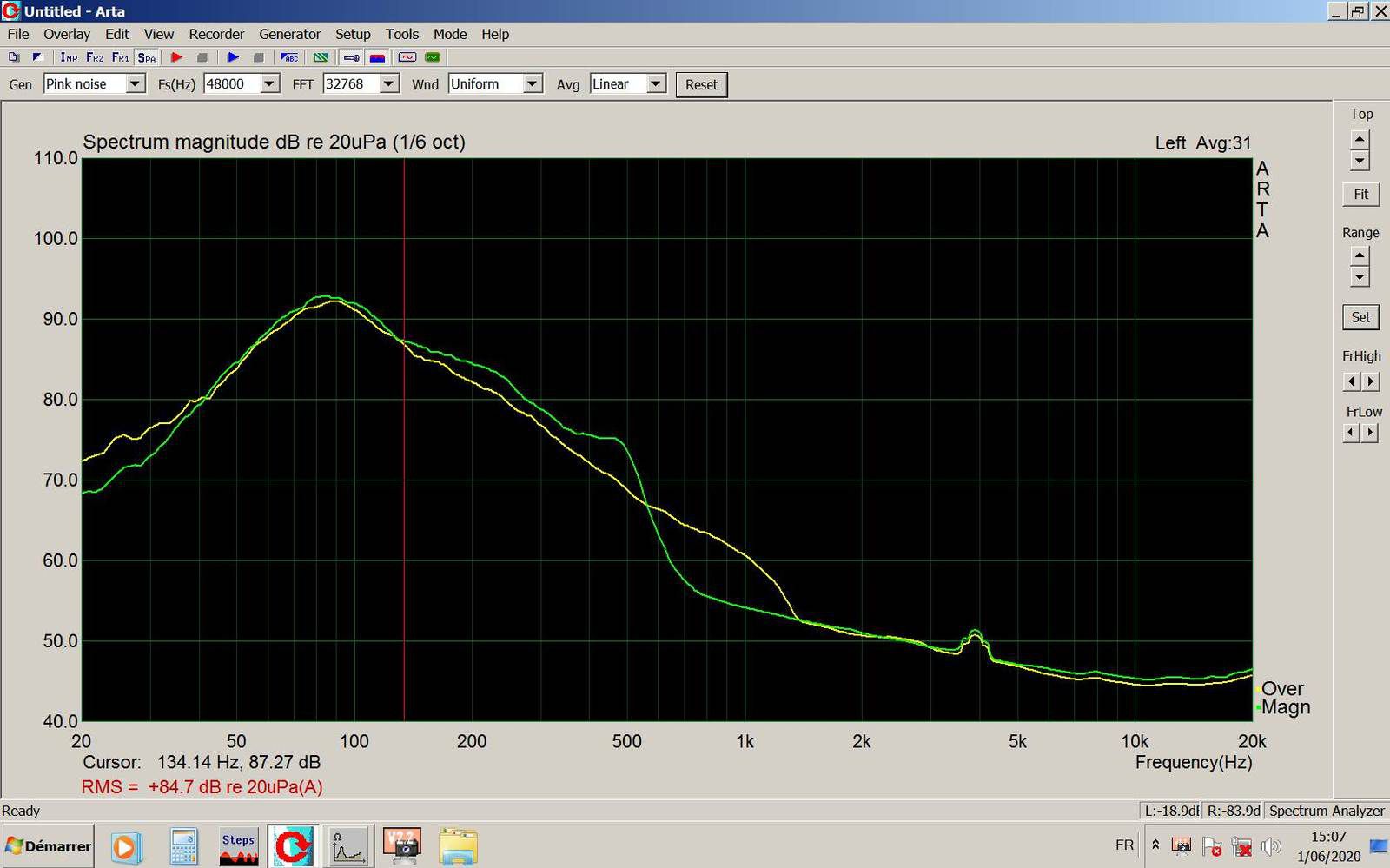Viewport: 1390px width, 868px height.
Task: Open the screen capture camera taskbar icon
Action: pyautogui.click(x=402, y=847)
